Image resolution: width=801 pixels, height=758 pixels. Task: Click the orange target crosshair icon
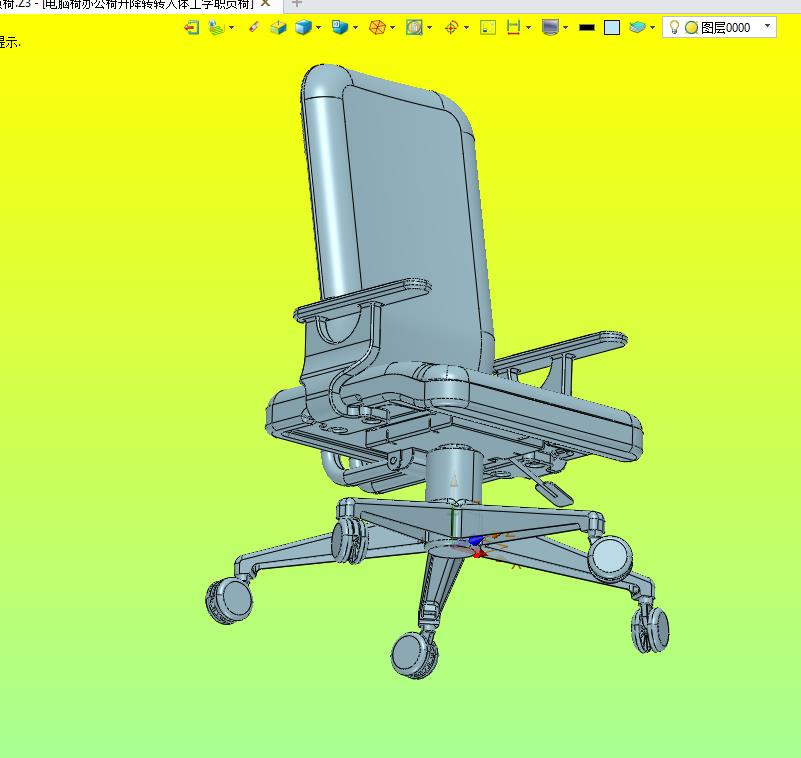click(451, 27)
